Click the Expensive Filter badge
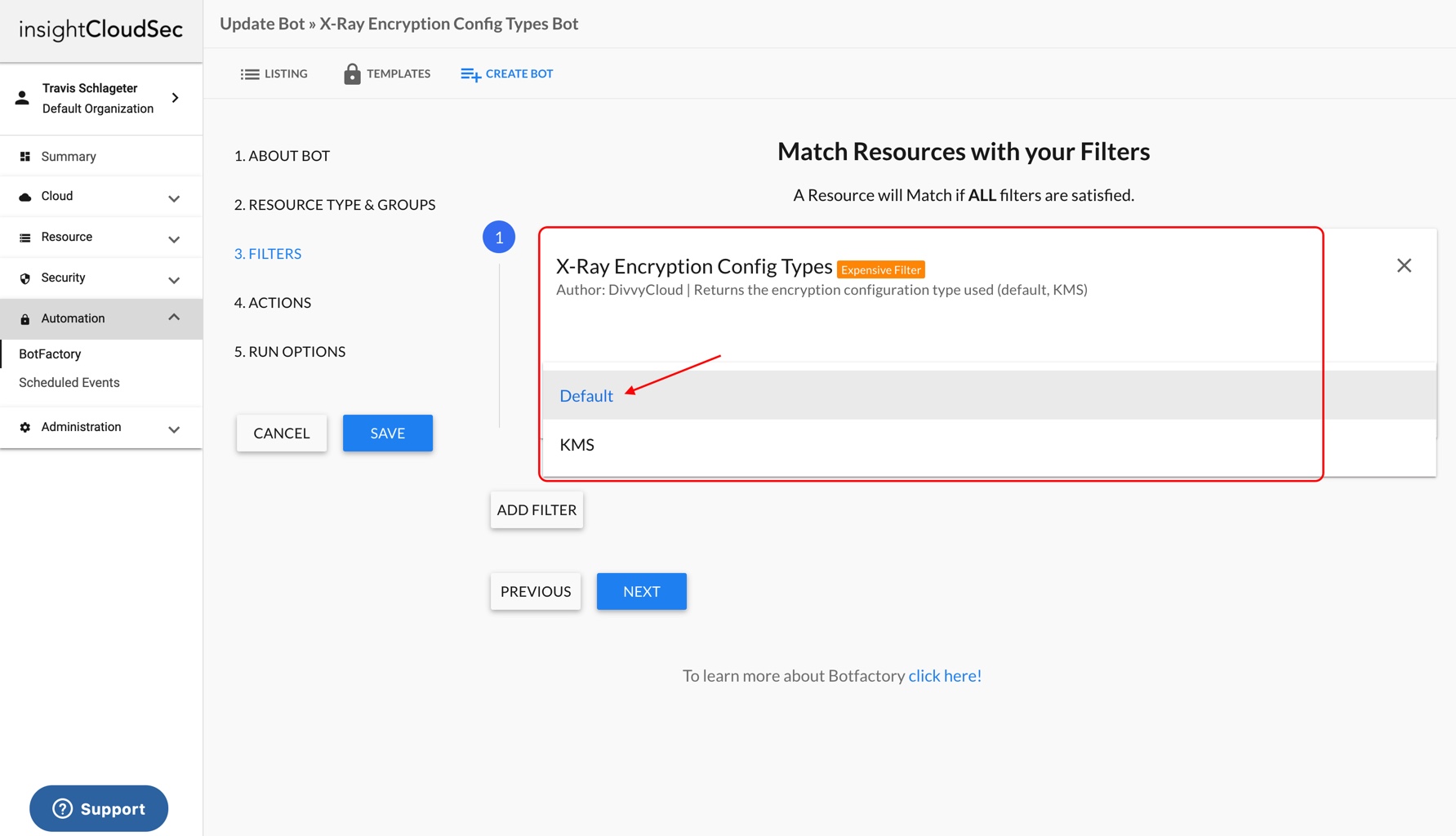1456x836 pixels. click(x=881, y=270)
